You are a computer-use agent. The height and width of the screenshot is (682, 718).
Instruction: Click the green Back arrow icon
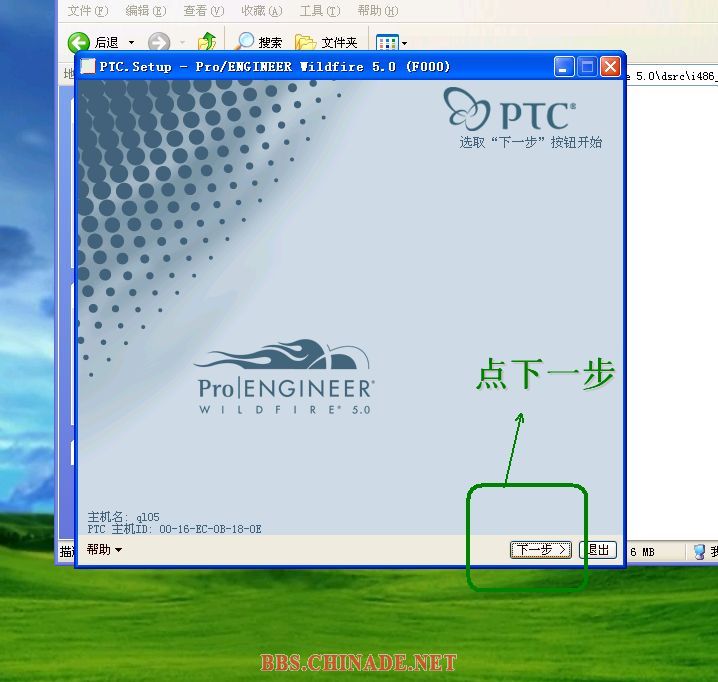(79, 42)
